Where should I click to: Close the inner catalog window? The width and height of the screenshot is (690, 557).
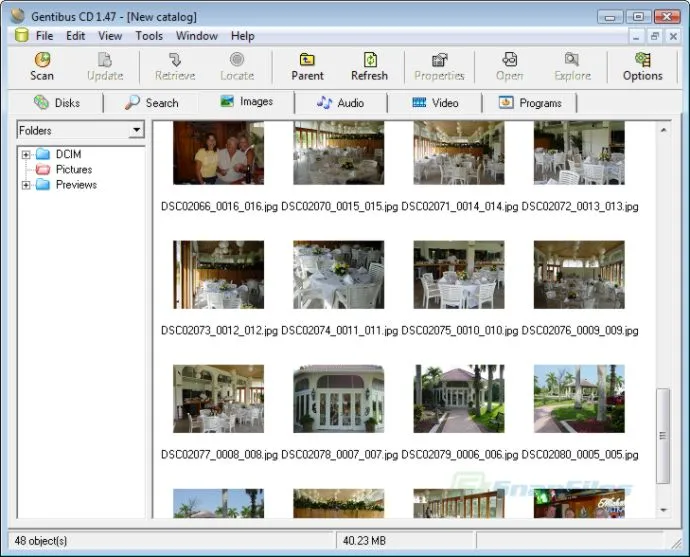tap(673, 36)
